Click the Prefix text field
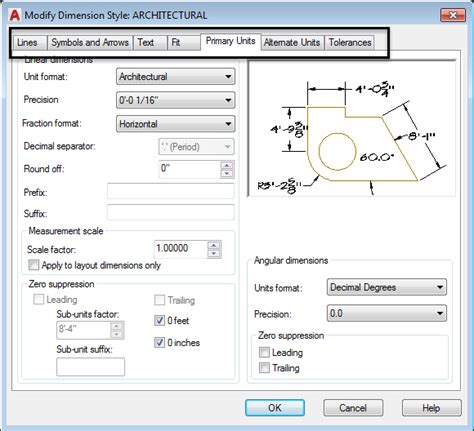474x431 pixels. 171,192
